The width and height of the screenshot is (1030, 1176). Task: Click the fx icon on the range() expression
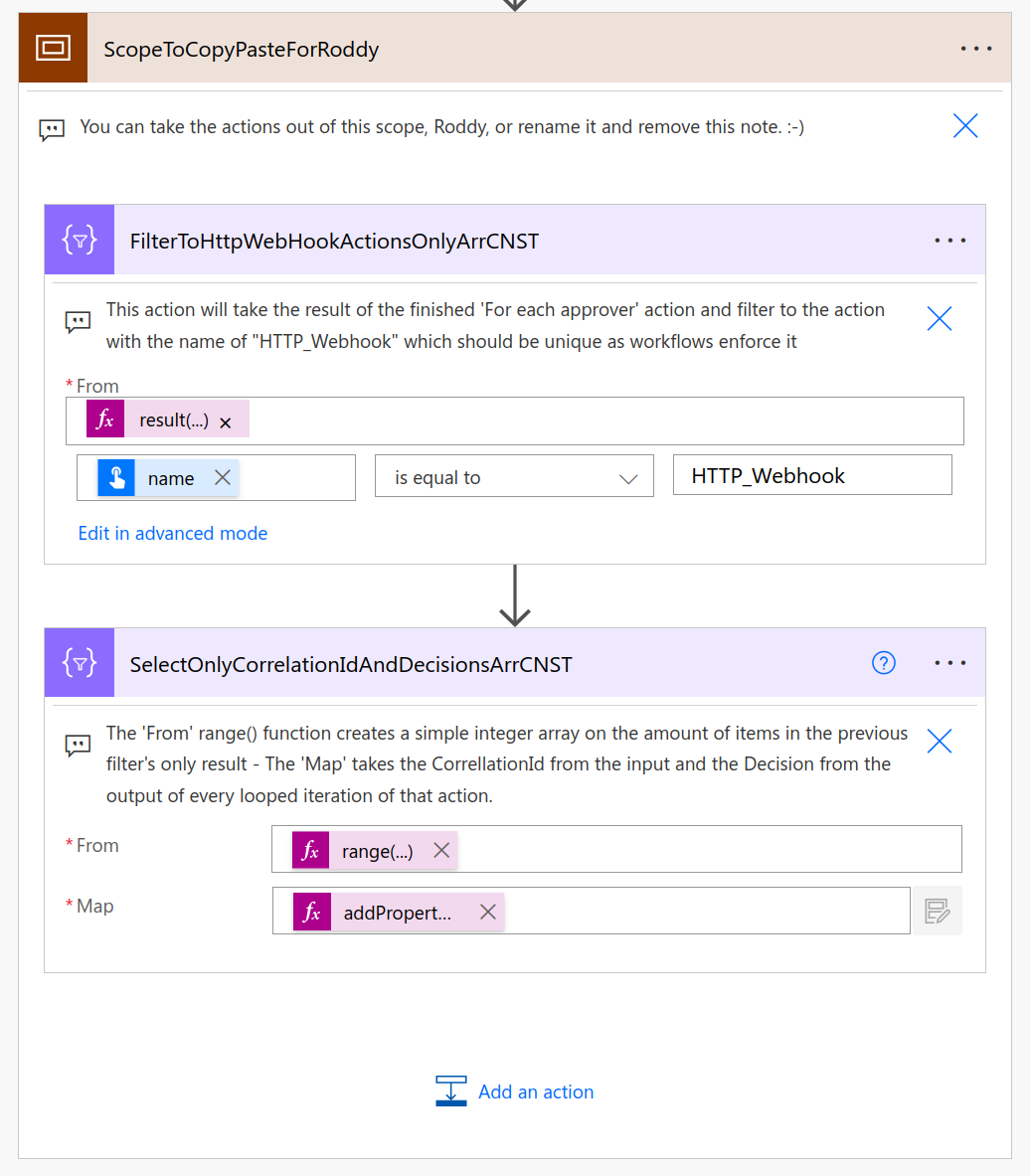click(x=311, y=849)
